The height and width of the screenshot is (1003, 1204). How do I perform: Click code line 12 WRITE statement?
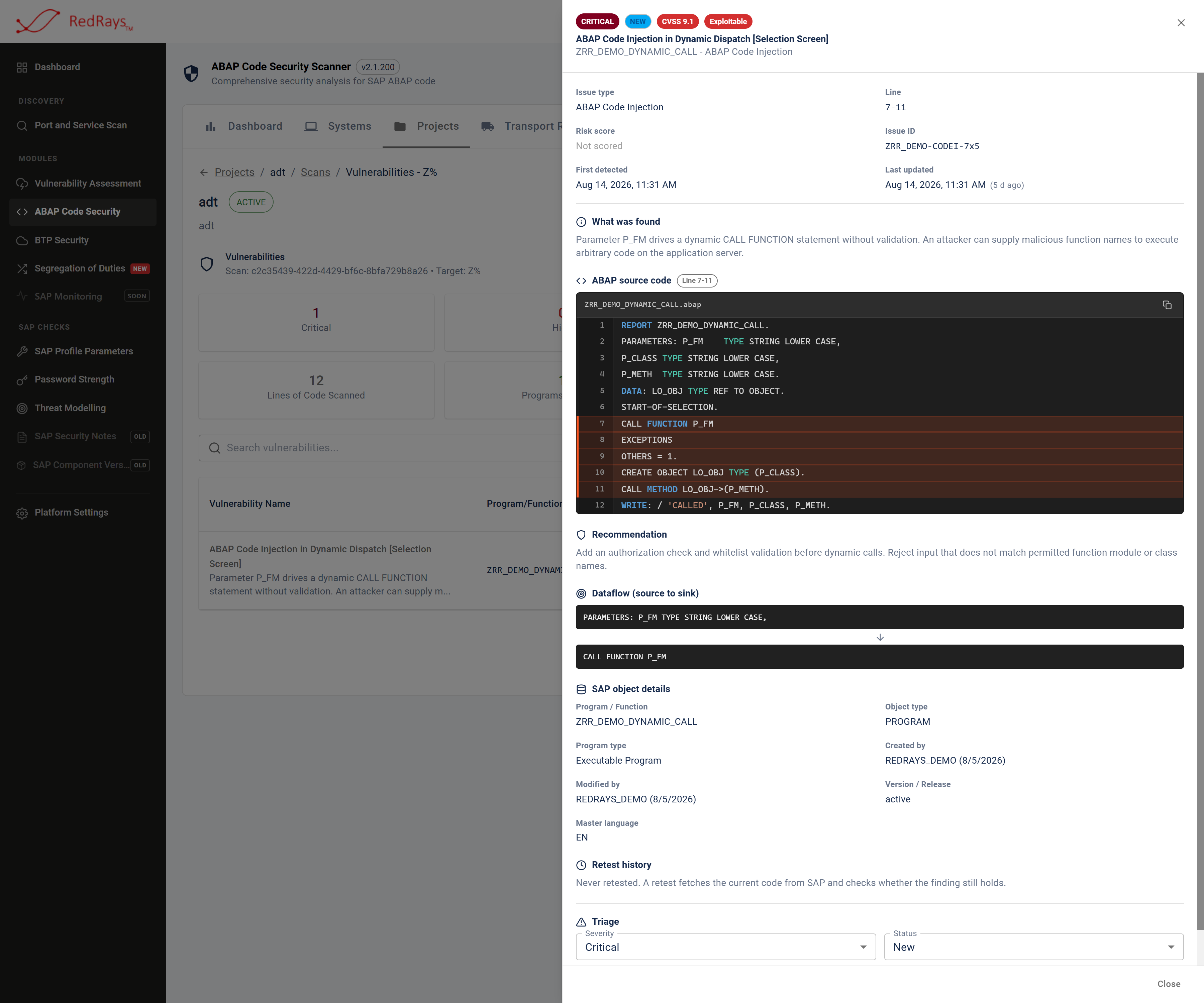pyautogui.click(x=880, y=506)
